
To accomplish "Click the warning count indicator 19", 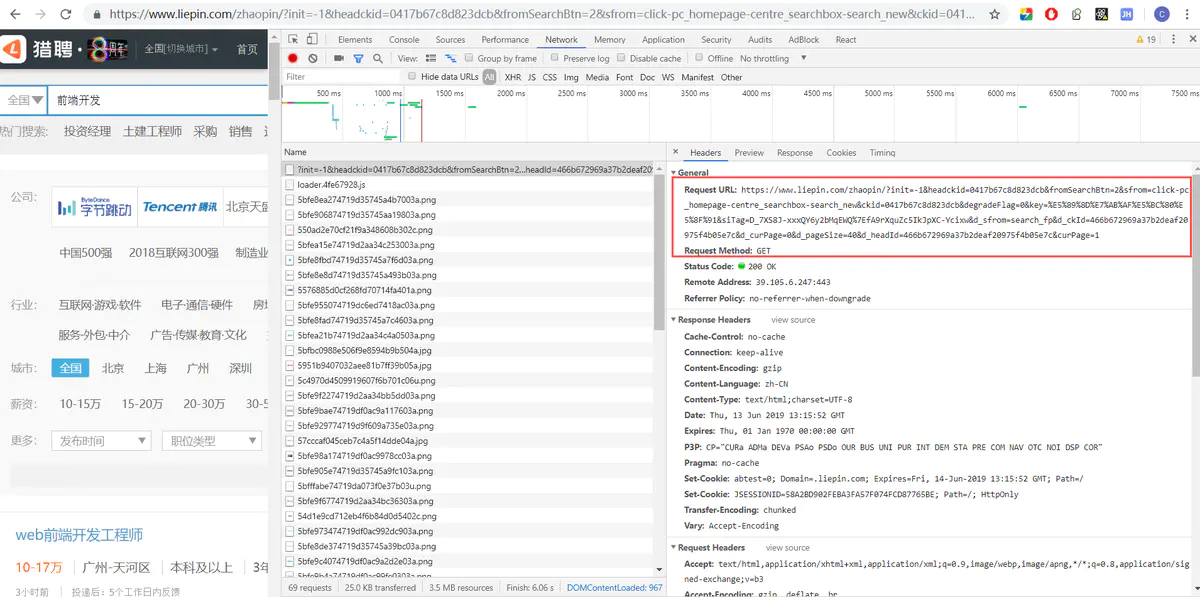I will (x=1145, y=40).
